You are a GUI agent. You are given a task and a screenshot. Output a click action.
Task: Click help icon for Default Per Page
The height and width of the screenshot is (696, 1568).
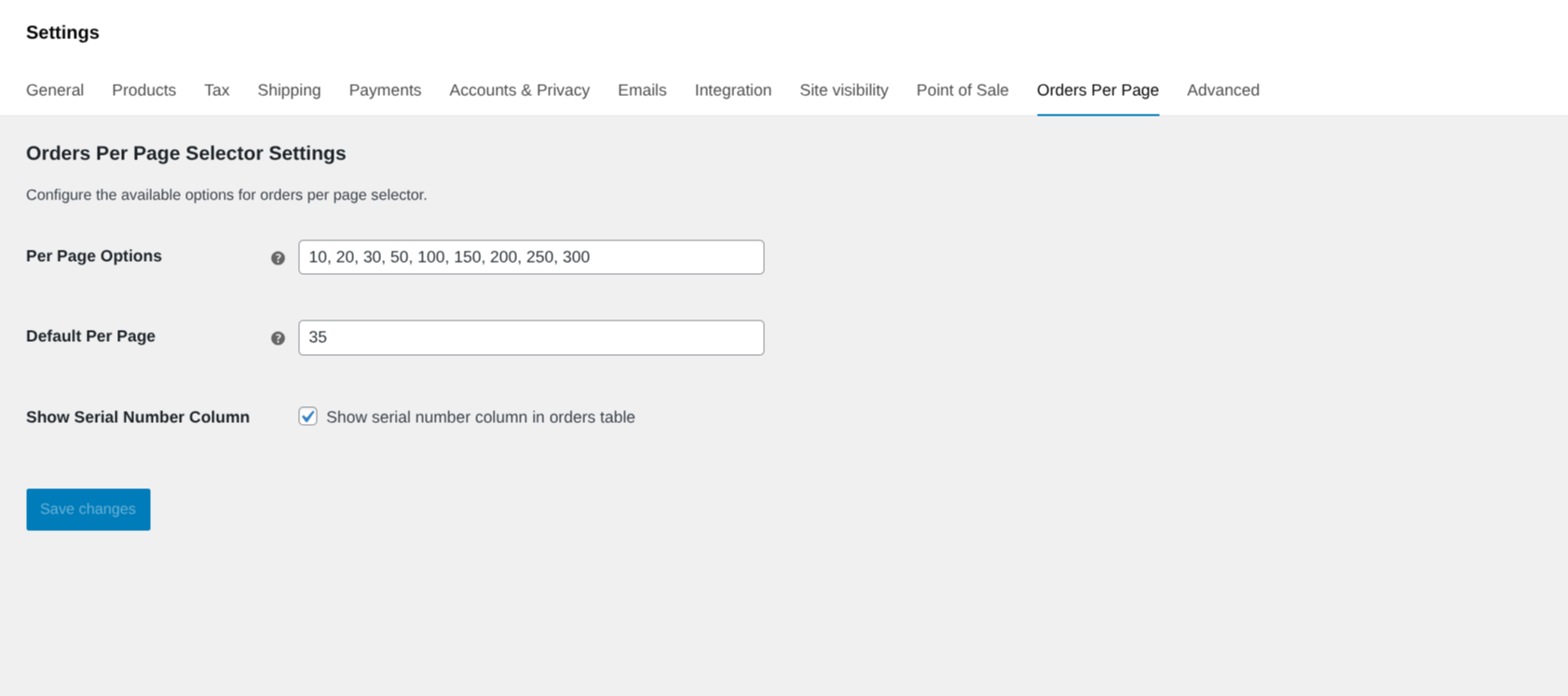click(x=278, y=338)
